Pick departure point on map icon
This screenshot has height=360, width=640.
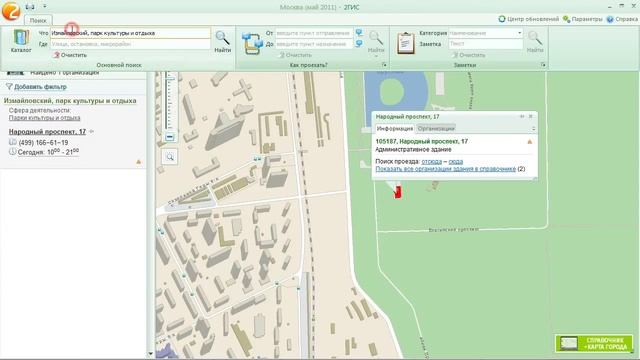pos(359,33)
